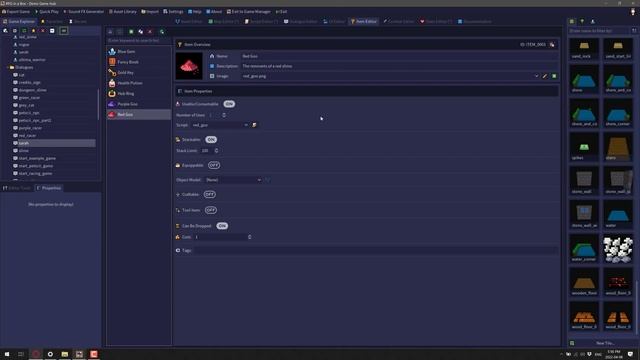Collapse the Dialogues folder in the tree
The image size is (640, 360).
point(8,67)
